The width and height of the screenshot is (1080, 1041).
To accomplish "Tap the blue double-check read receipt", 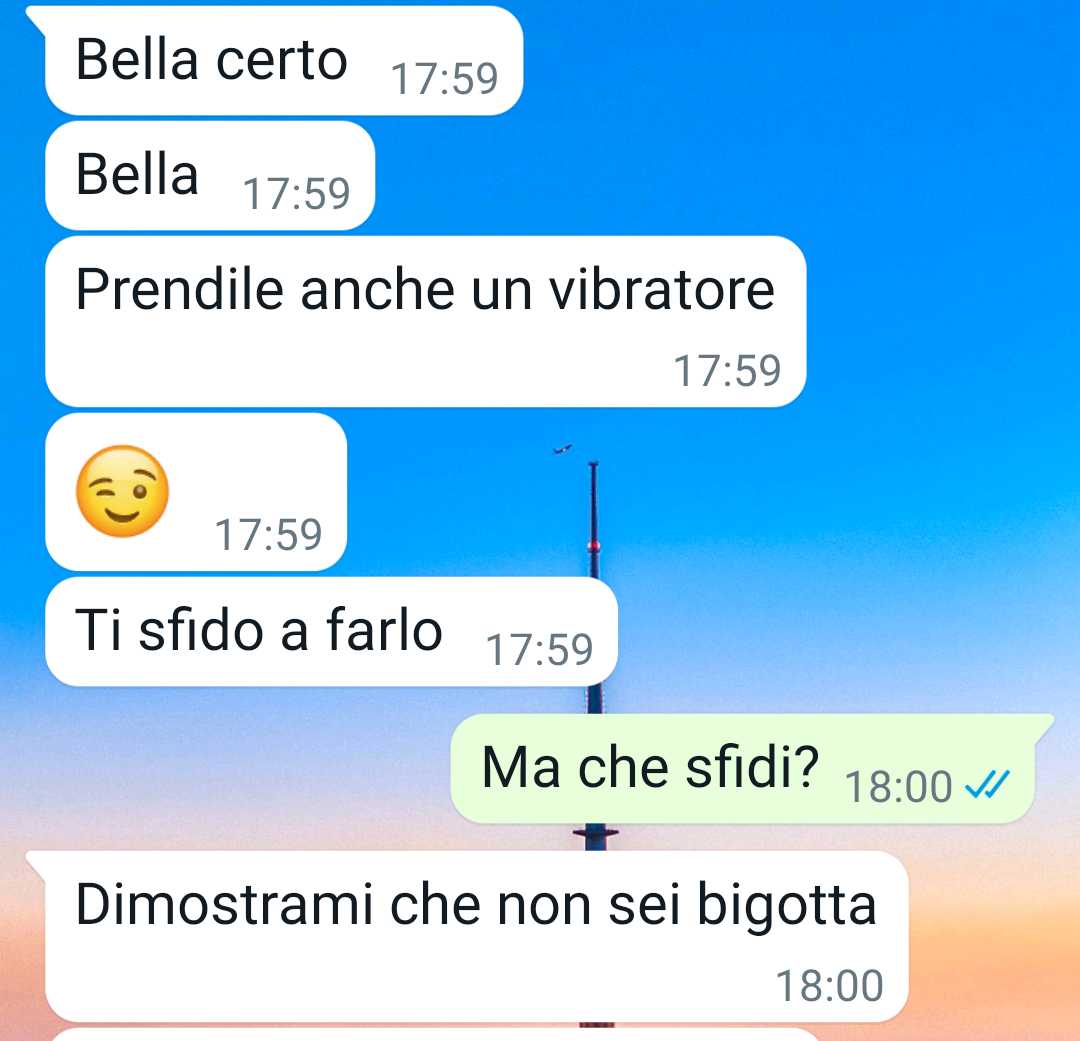I will 987,784.
